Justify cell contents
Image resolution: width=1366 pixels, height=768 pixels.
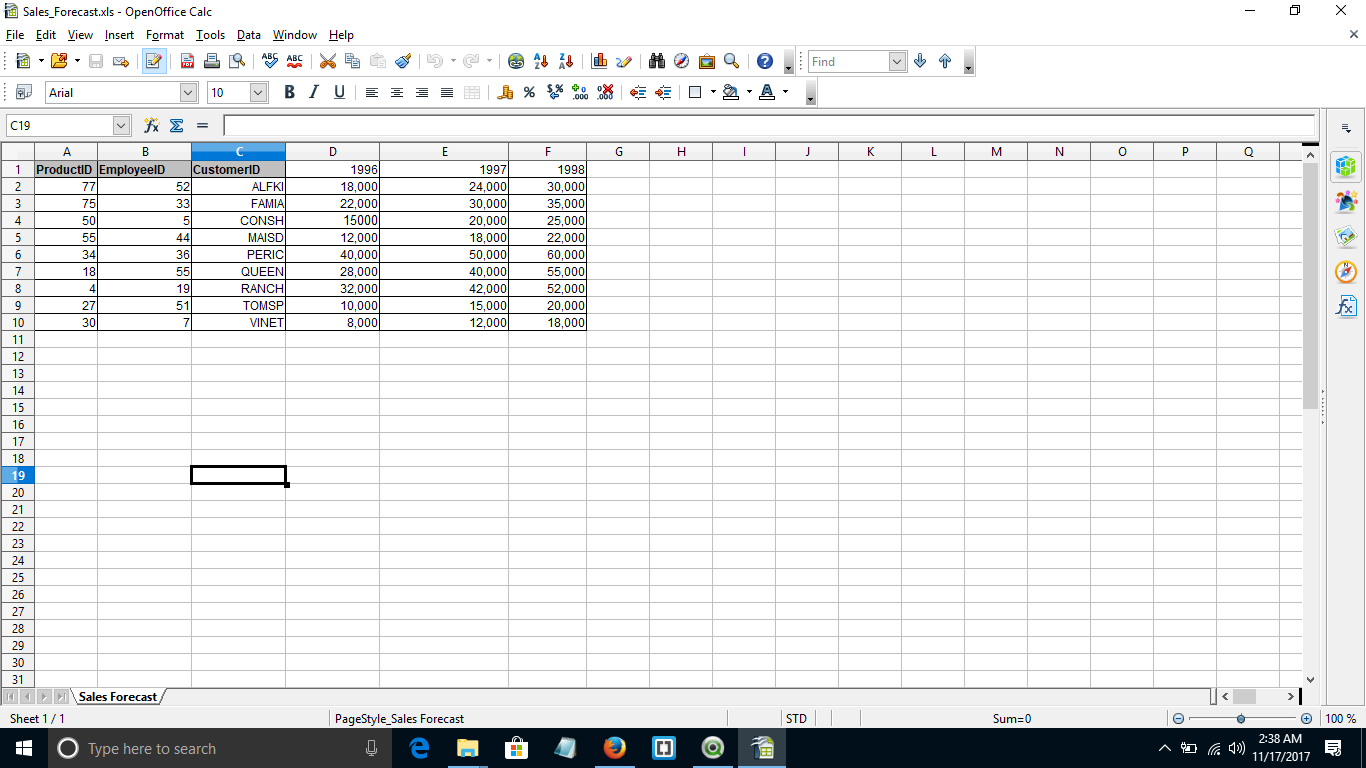[447, 93]
